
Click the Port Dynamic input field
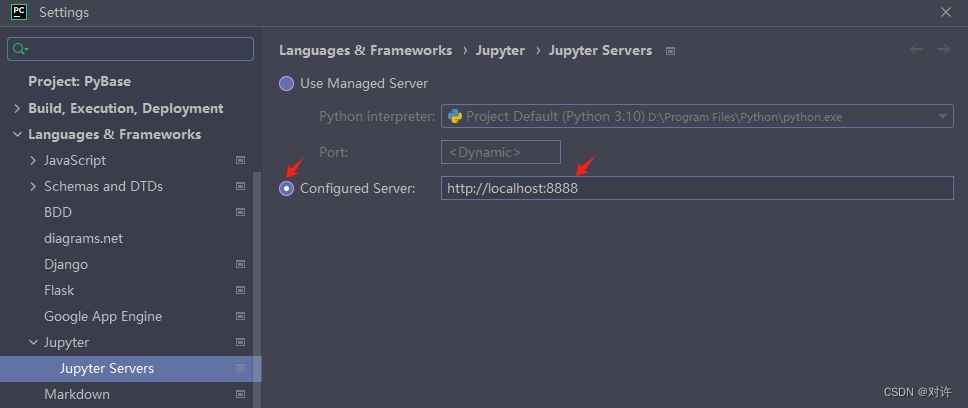tap(501, 152)
